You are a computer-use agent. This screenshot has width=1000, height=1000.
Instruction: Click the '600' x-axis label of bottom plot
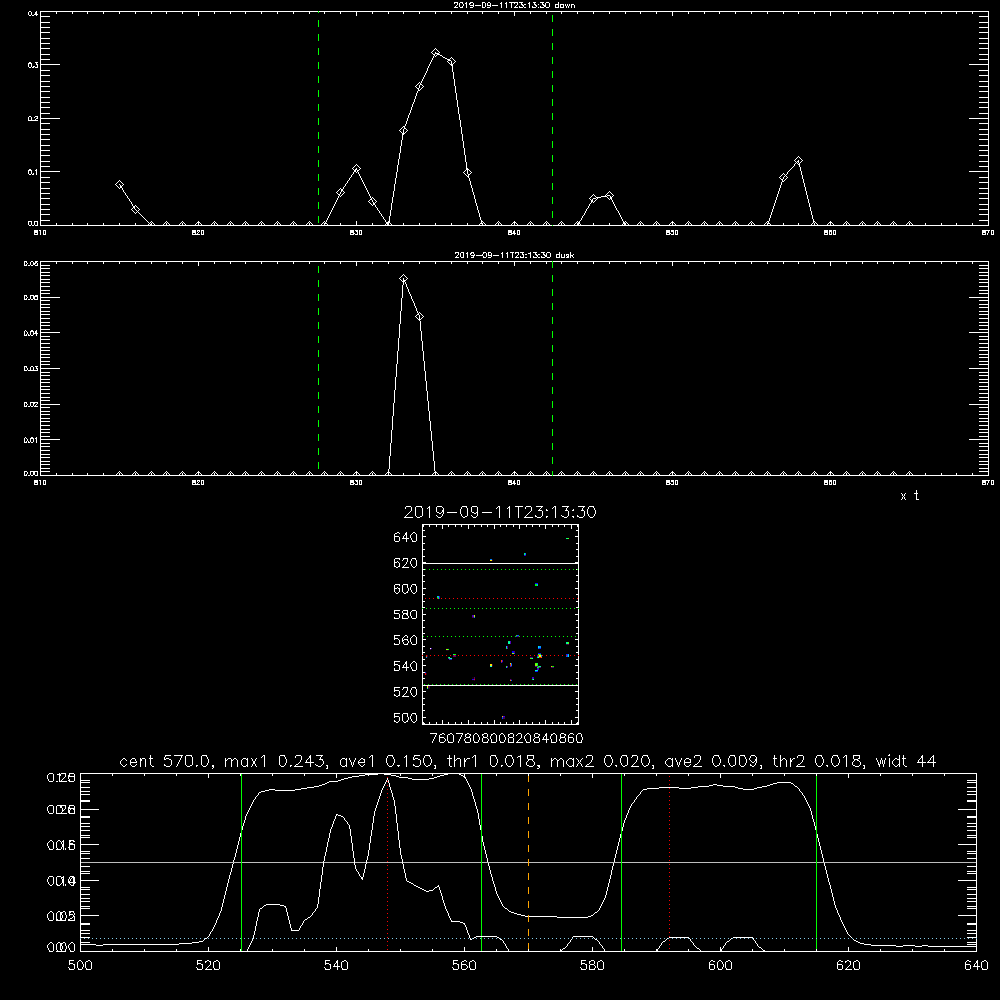[720, 966]
